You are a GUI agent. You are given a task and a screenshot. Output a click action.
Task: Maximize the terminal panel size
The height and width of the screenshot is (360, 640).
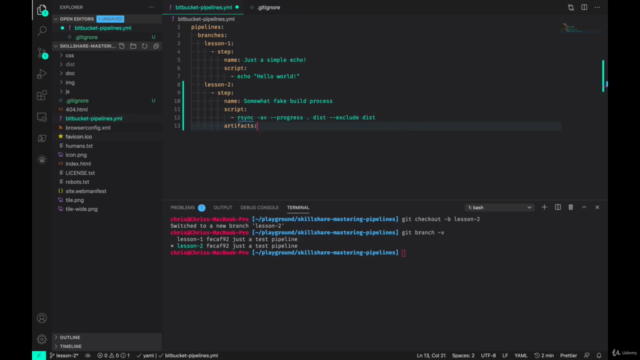tap(584, 207)
